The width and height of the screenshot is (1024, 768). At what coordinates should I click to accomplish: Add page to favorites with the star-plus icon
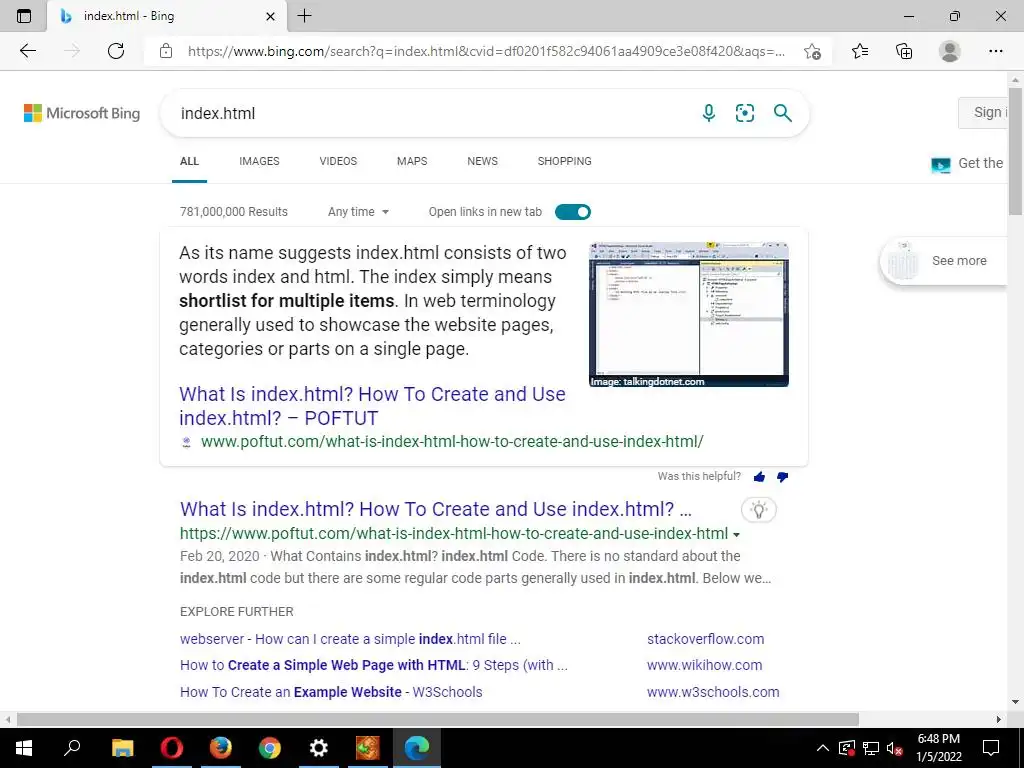coord(812,52)
